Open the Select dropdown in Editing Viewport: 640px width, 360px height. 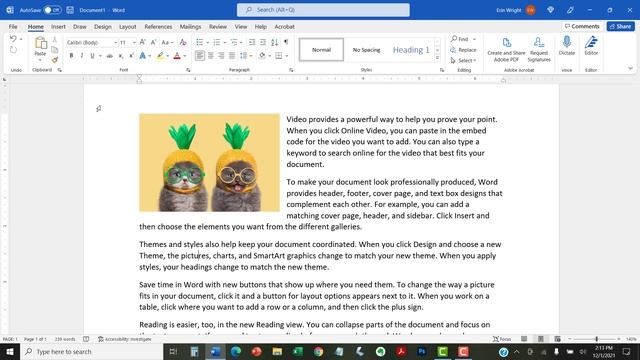click(x=464, y=60)
